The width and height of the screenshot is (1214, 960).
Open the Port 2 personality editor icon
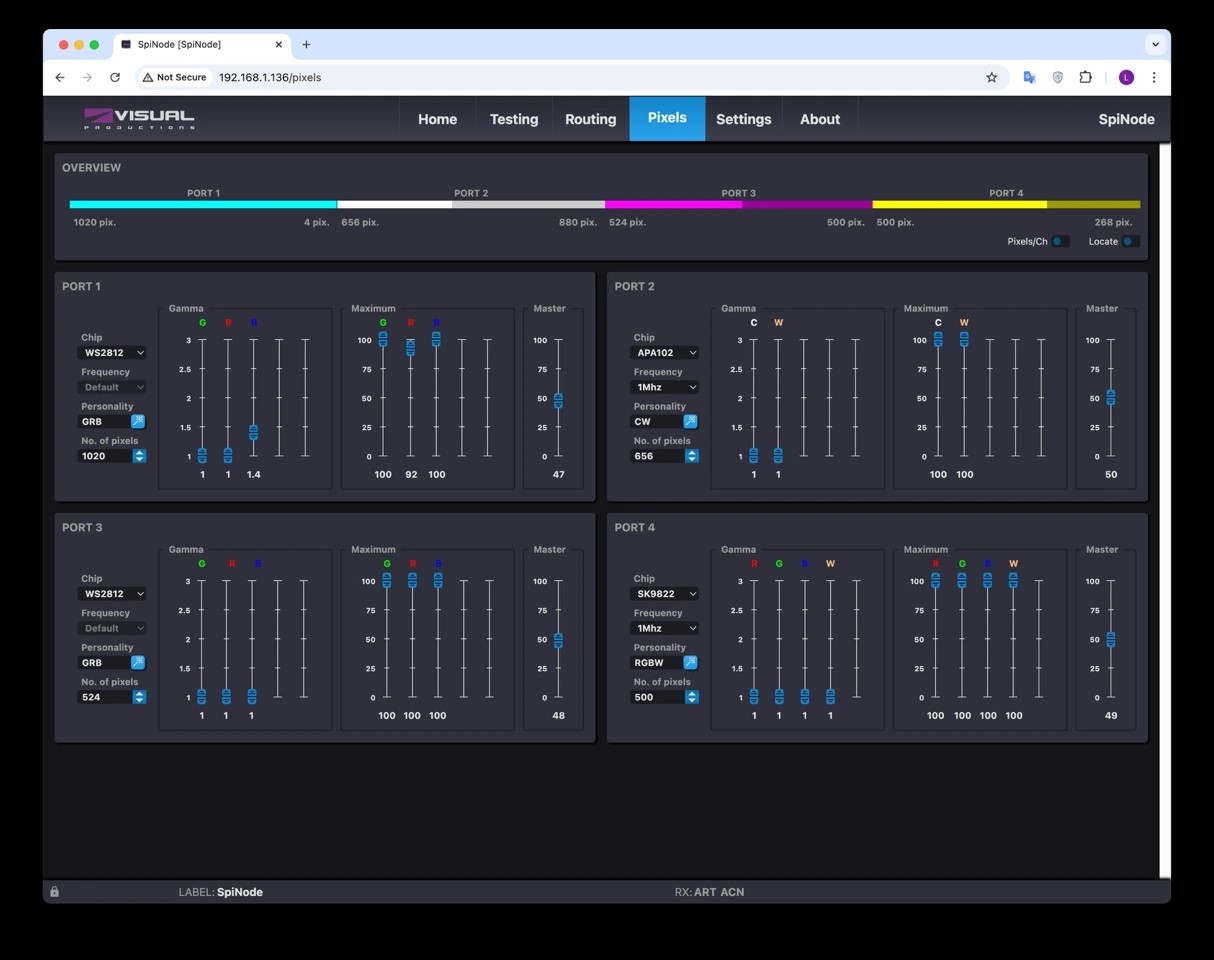point(690,422)
